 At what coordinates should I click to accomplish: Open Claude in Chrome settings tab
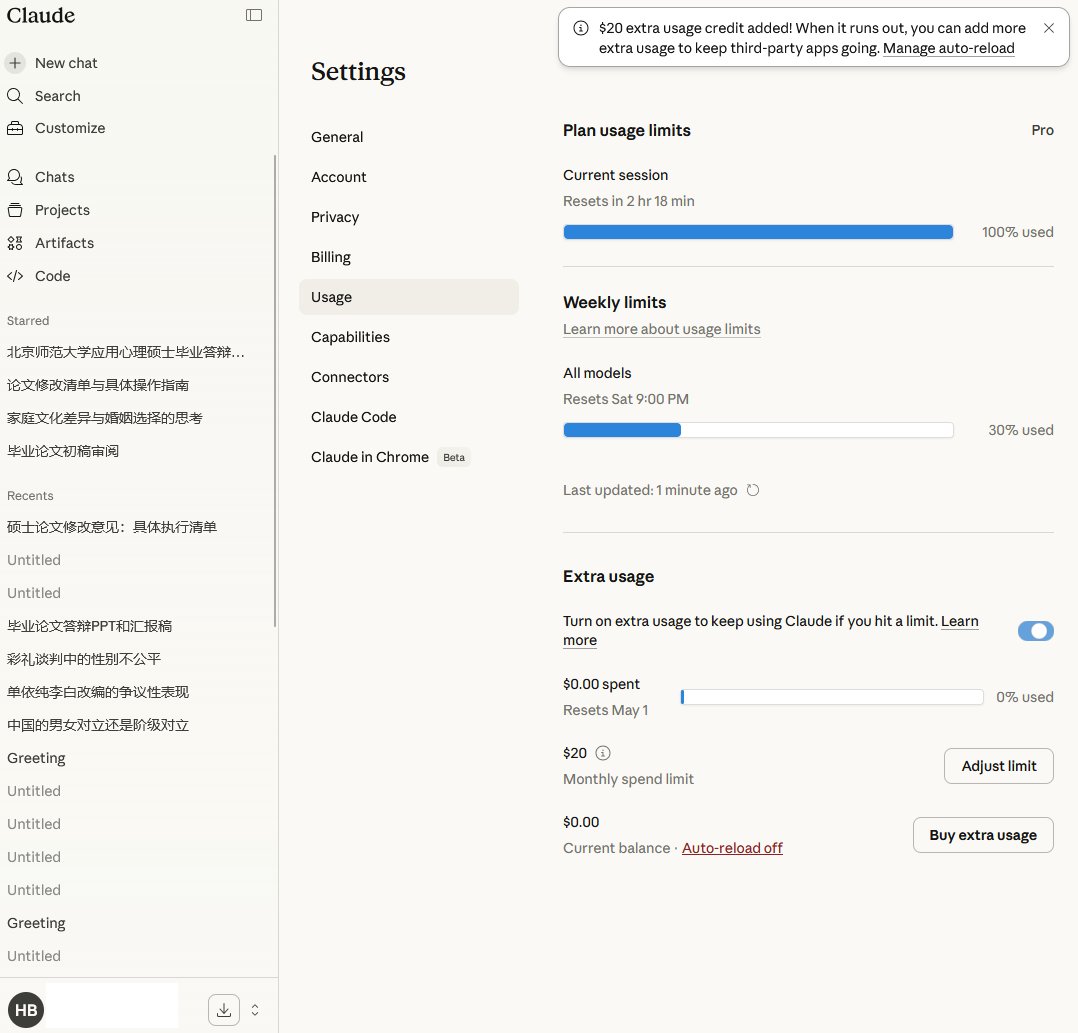point(408,457)
